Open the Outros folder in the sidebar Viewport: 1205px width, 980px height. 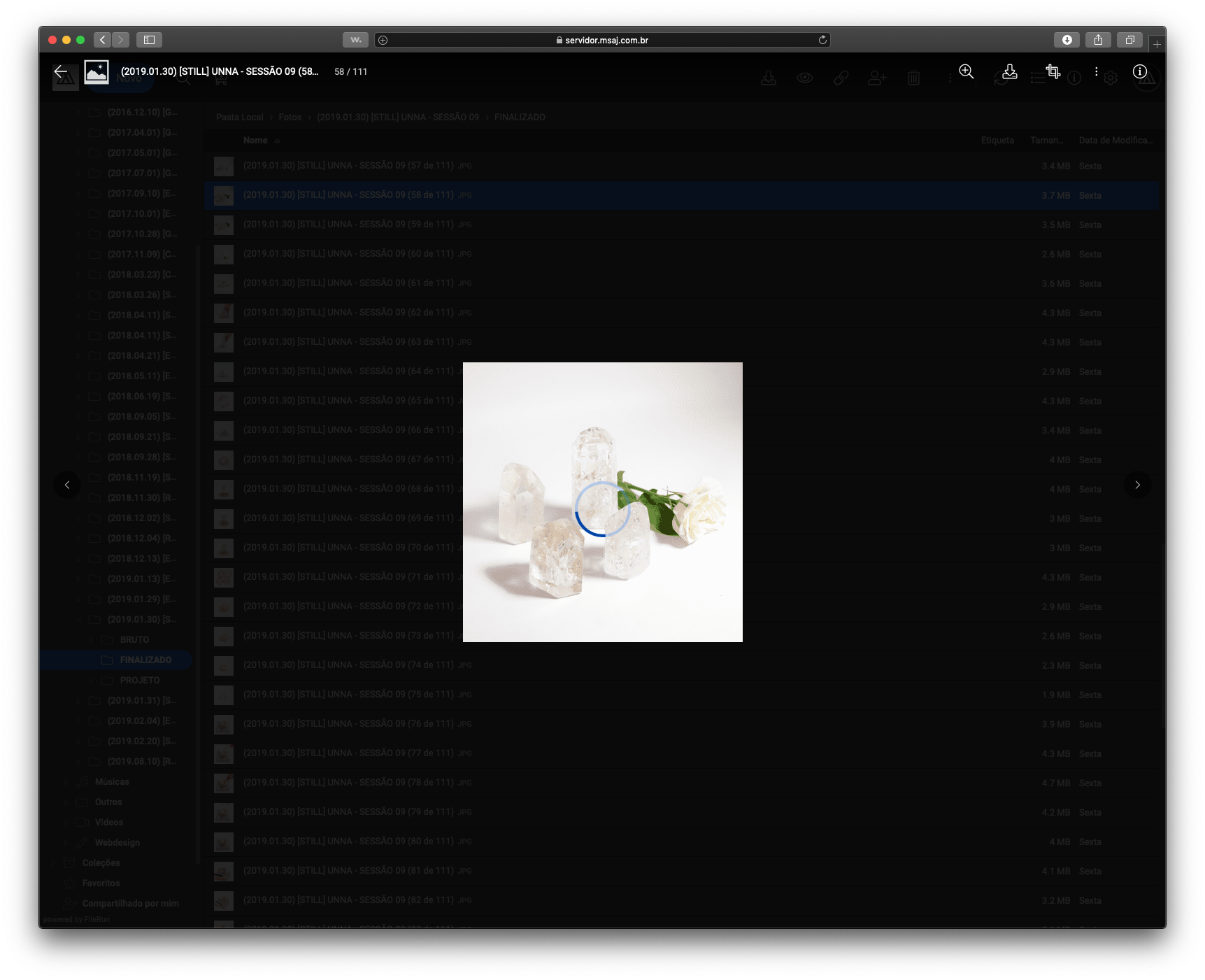click(x=108, y=802)
